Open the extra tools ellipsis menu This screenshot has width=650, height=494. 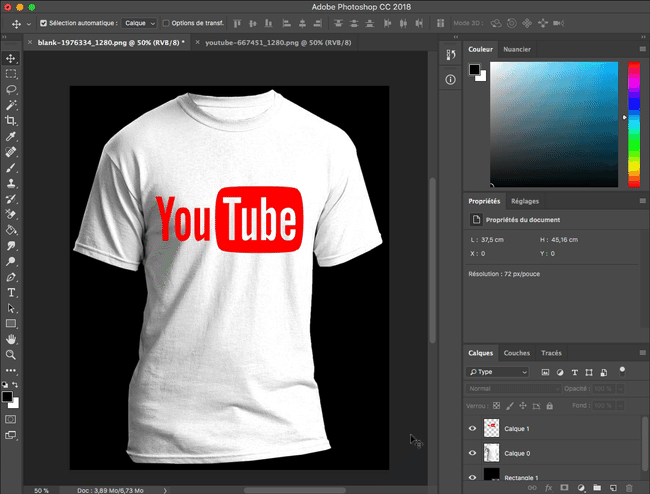11,370
